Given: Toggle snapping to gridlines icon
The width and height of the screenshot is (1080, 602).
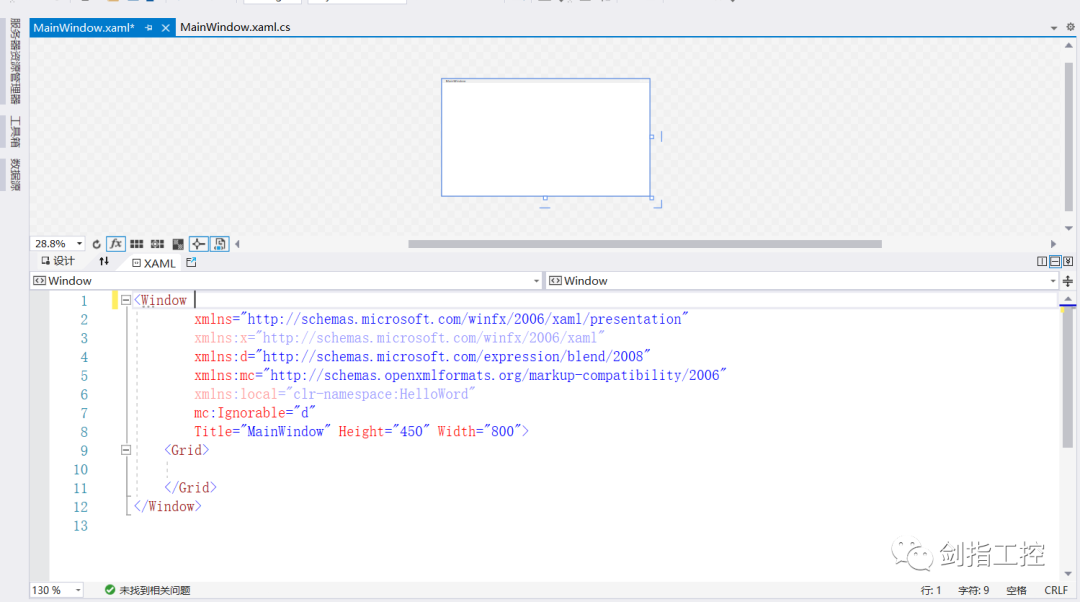Looking at the screenshot, I should 157,244.
